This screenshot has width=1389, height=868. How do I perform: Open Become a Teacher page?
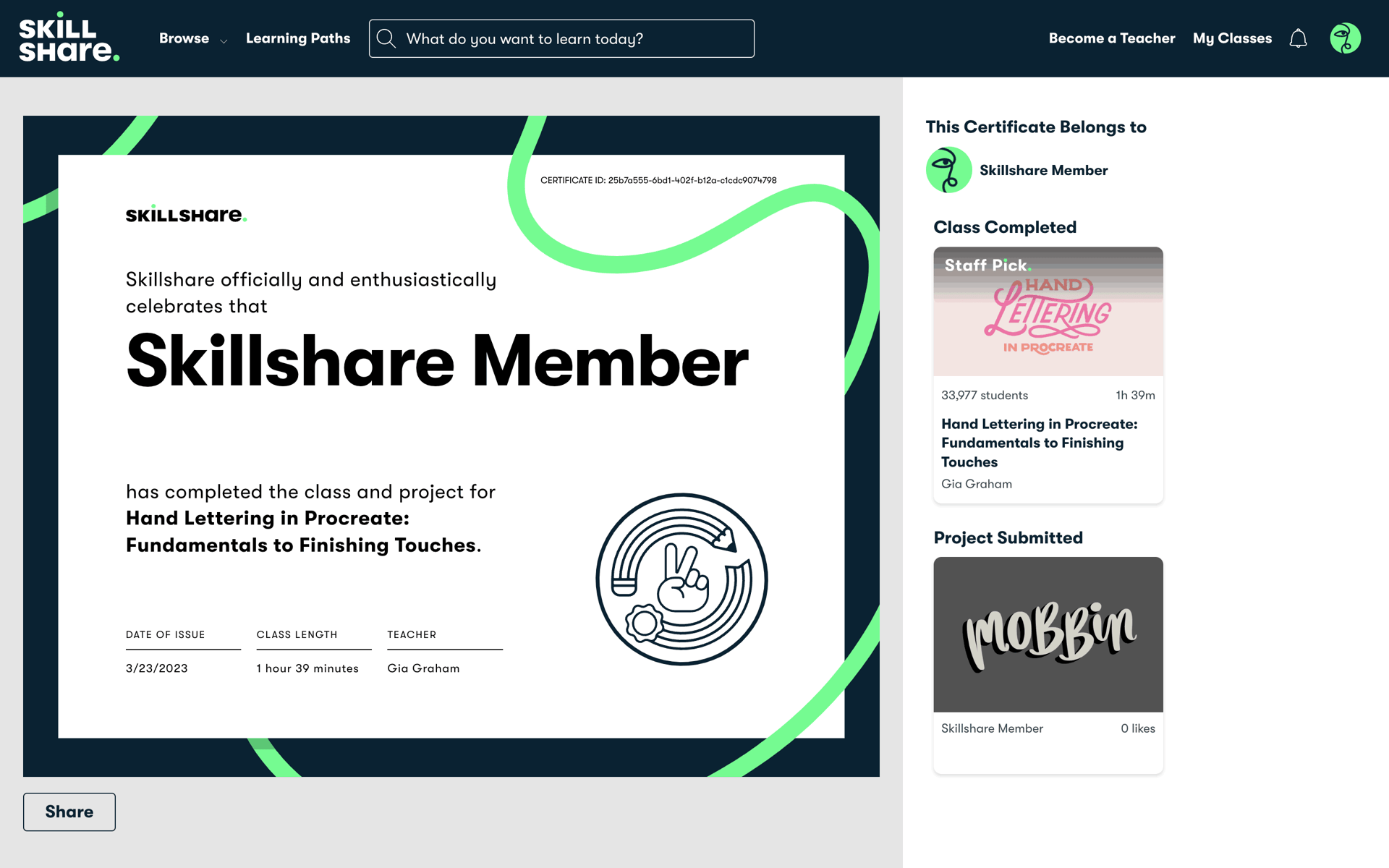(1112, 38)
